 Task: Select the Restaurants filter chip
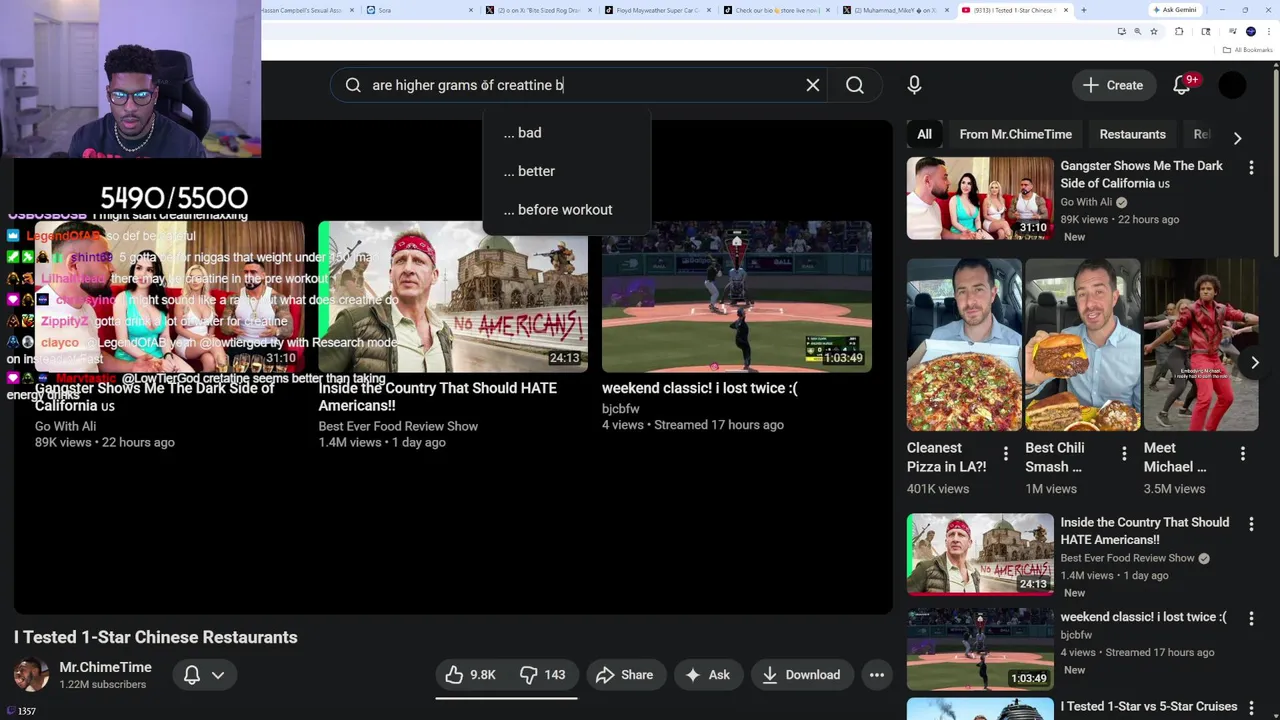[x=1132, y=134]
